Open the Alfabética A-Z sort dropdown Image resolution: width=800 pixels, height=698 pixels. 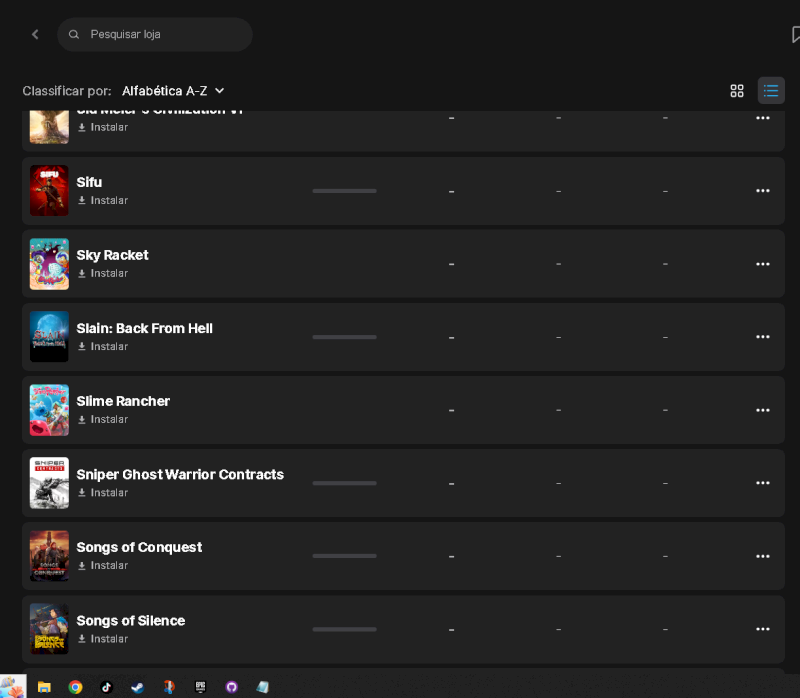click(x=173, y=91)
